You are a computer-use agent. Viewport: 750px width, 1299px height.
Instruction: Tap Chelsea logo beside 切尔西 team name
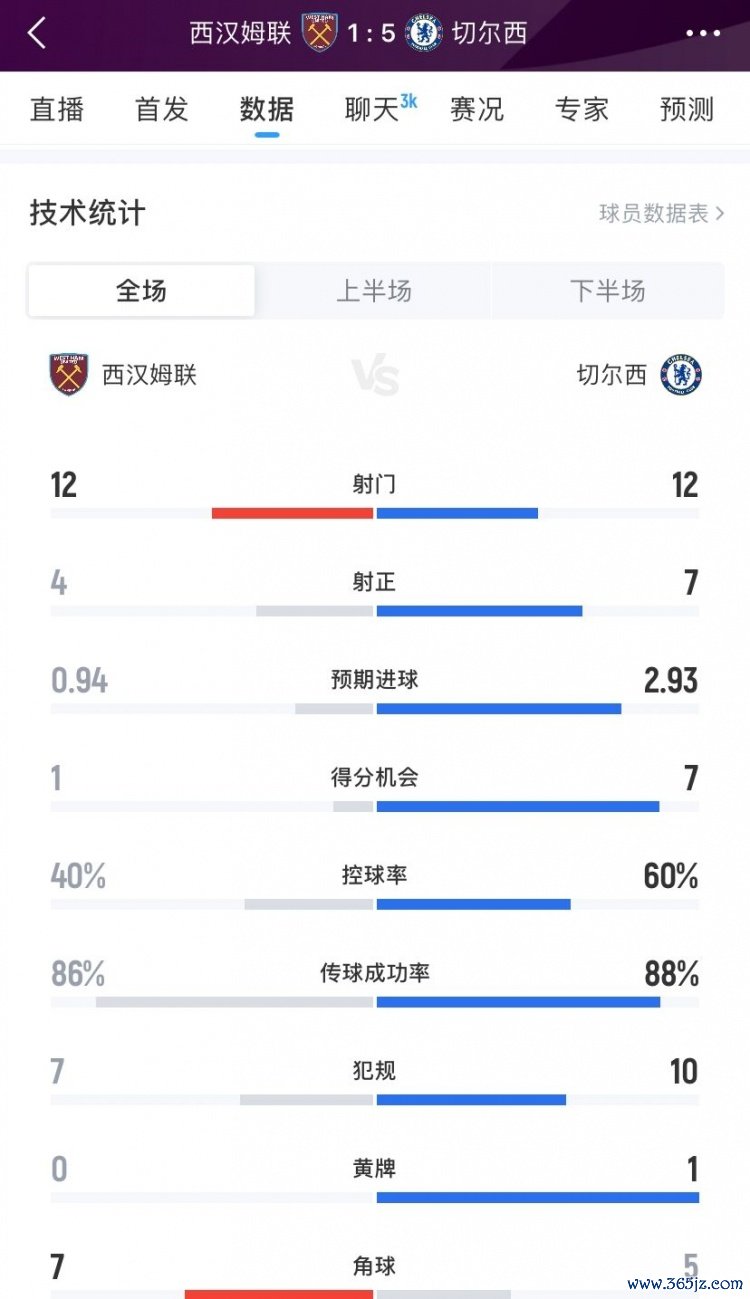(682, 375)
